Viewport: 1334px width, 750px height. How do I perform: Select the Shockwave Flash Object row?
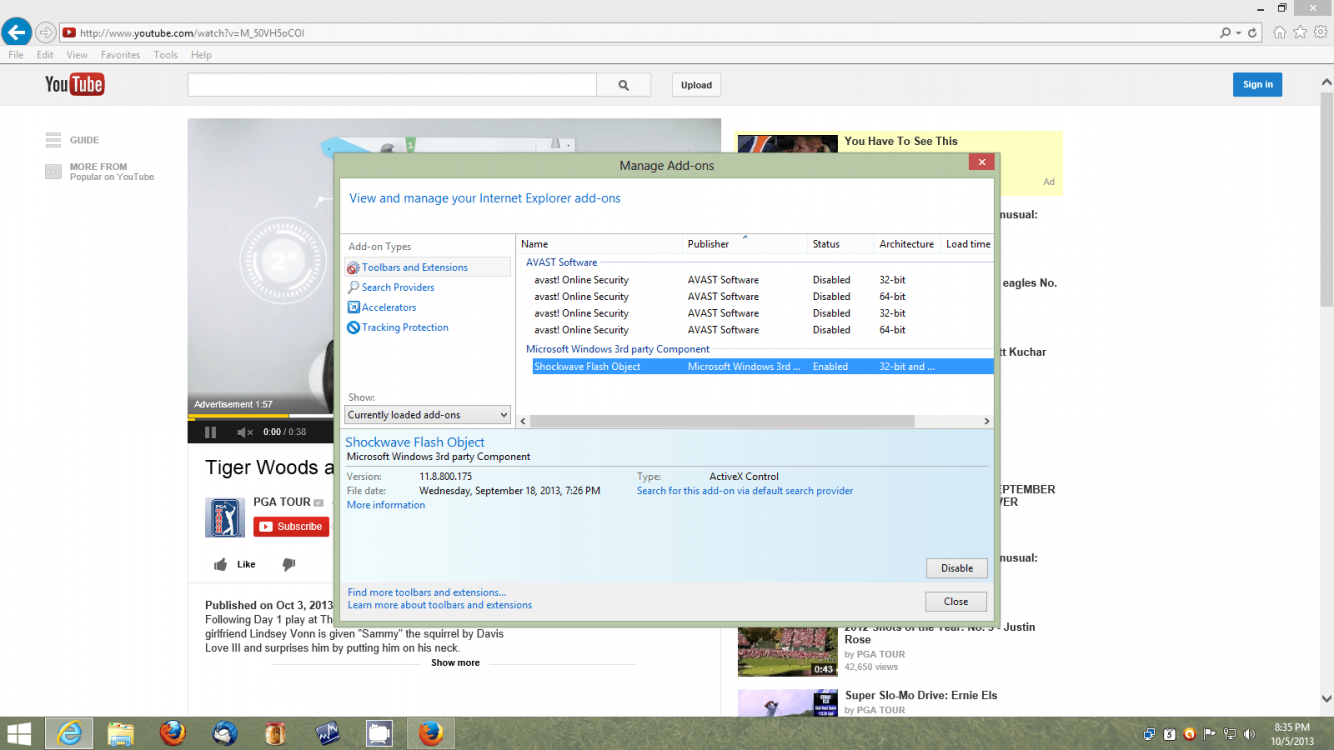[762, 366]
